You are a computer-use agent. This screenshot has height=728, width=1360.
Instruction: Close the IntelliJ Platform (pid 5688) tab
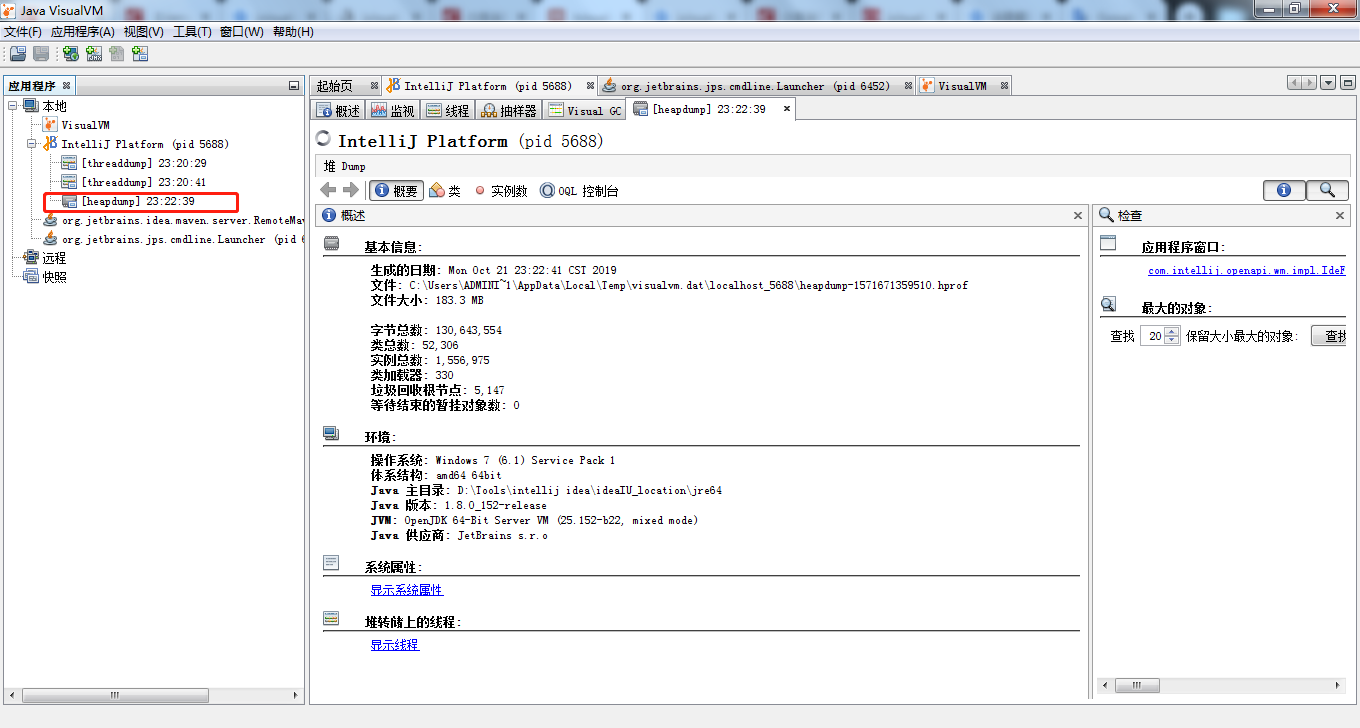coord(591,86)
